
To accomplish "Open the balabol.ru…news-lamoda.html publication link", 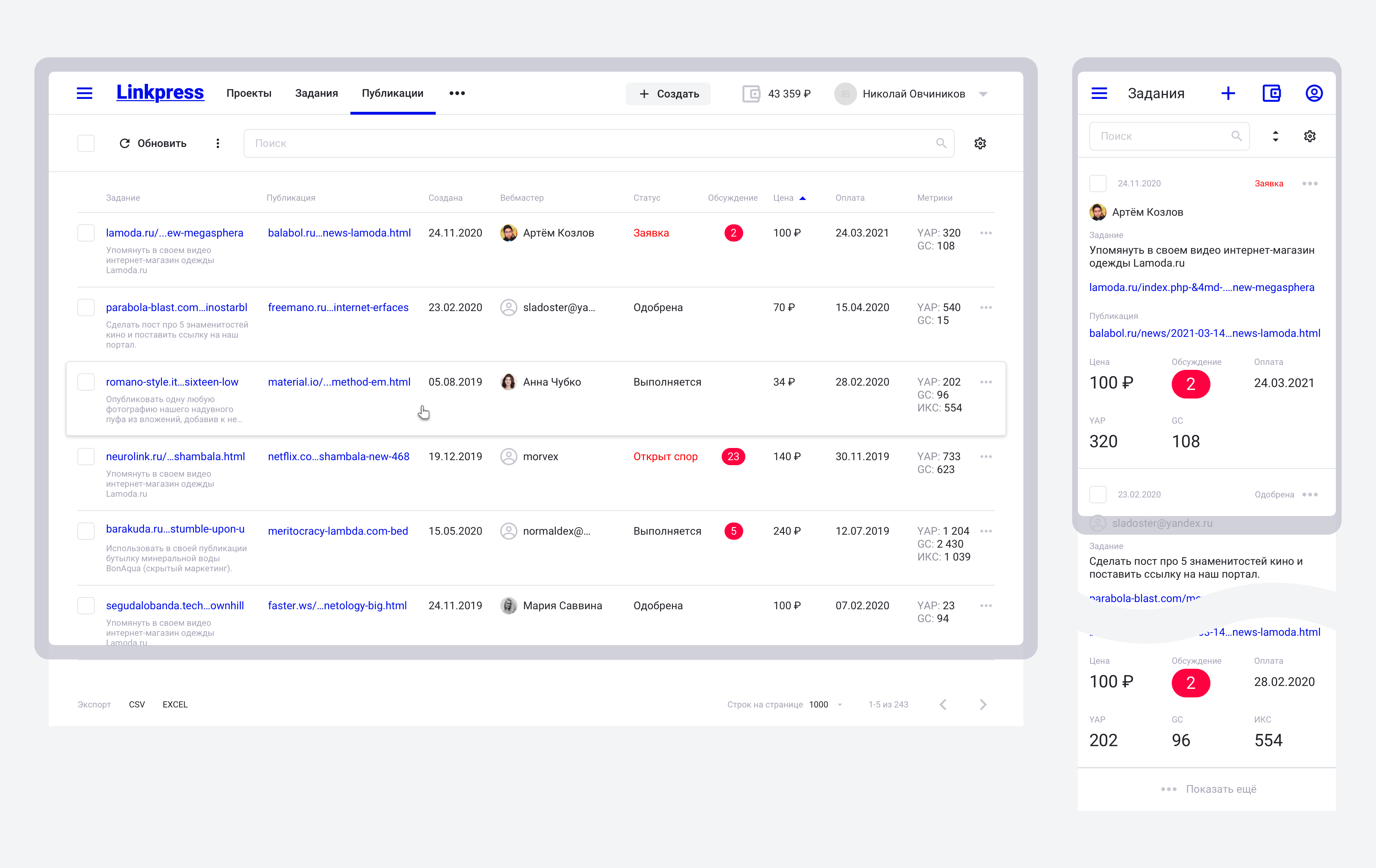I will pyautogui.click(x=339, y=233).
